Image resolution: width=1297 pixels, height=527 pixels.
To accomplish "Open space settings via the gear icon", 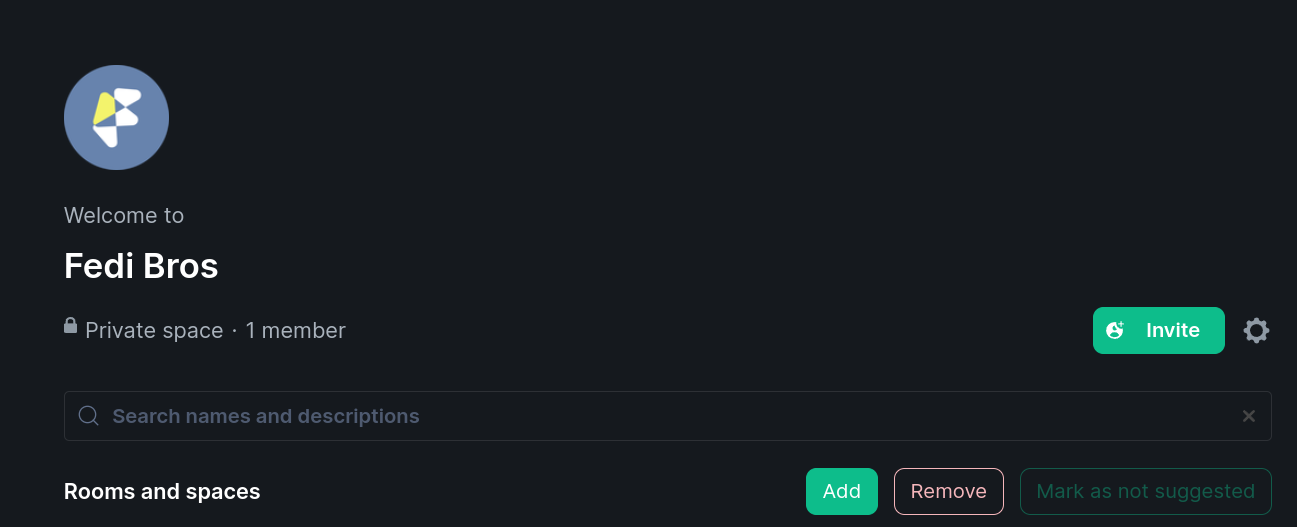I will (1256, 331).
